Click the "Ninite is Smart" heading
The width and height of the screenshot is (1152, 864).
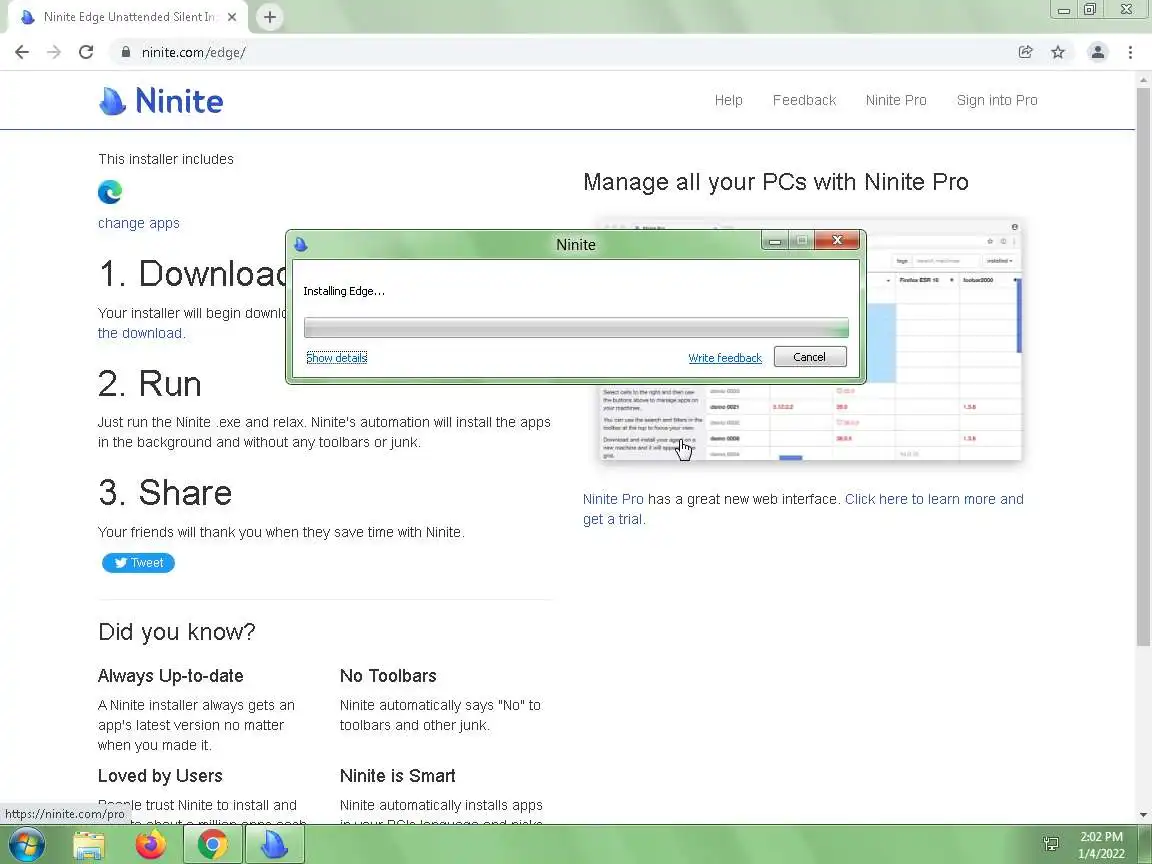click(x=397, y=776)
